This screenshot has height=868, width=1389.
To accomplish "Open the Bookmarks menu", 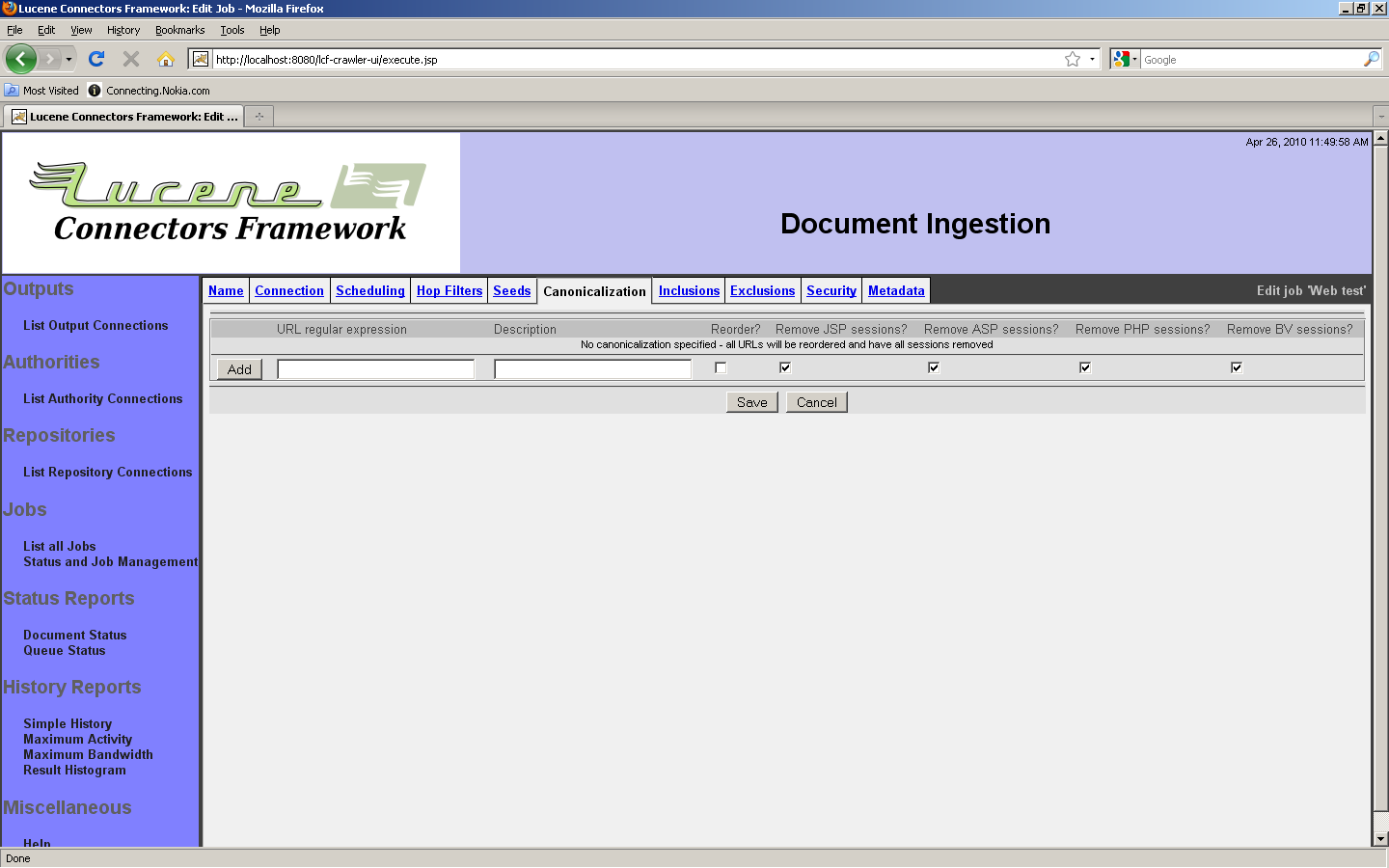I will [x=179, y=30].
